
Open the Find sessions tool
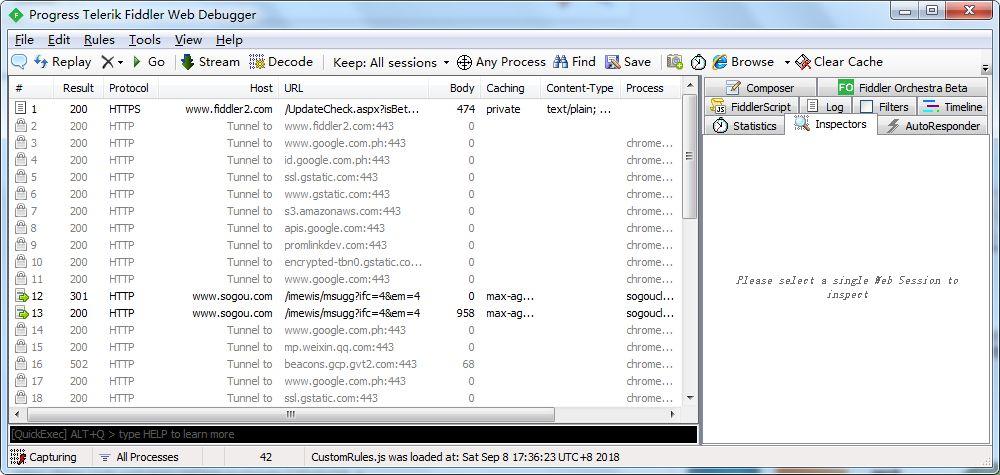[x=575, y=62]
